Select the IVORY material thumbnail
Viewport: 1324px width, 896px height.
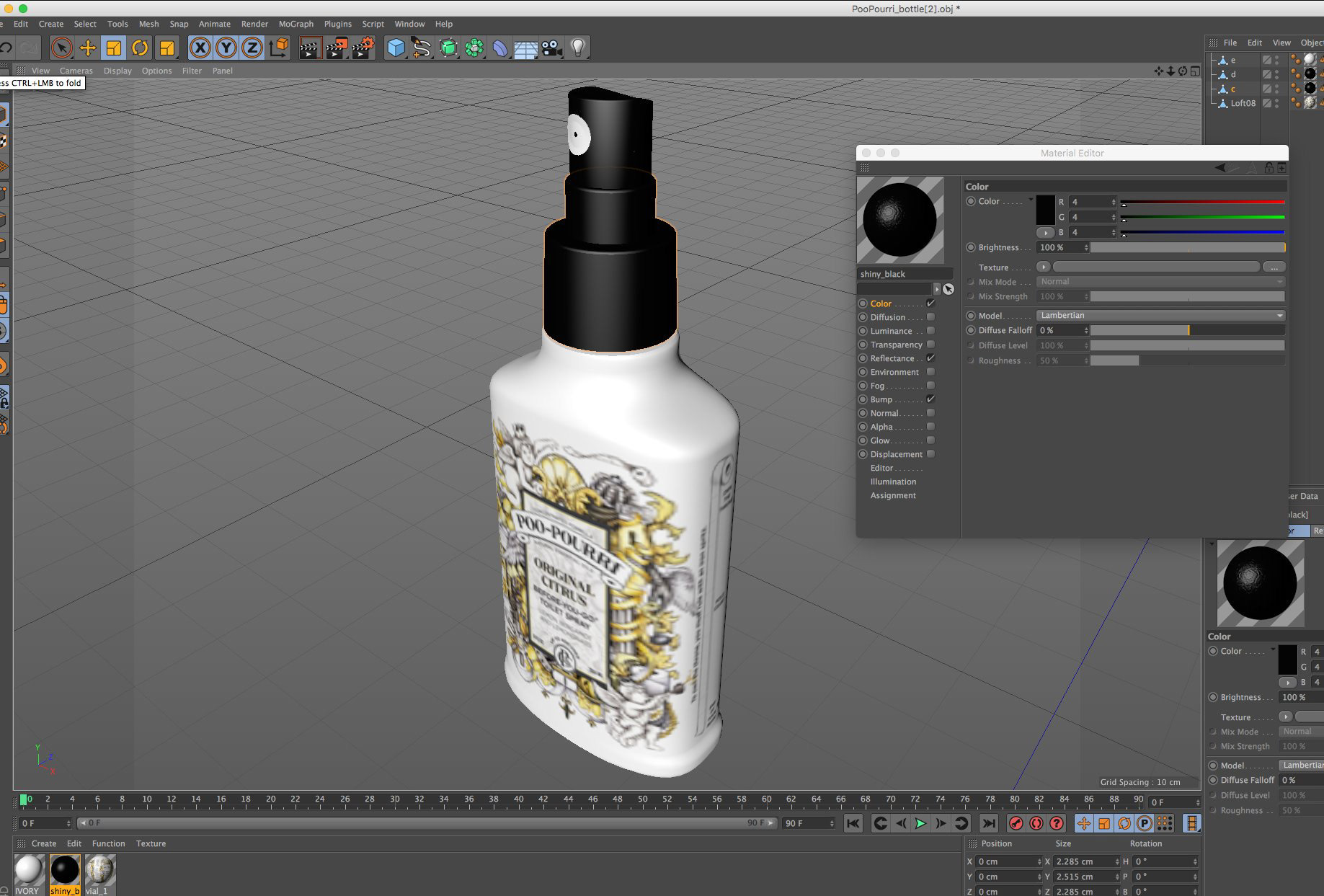tap(29, 870)
